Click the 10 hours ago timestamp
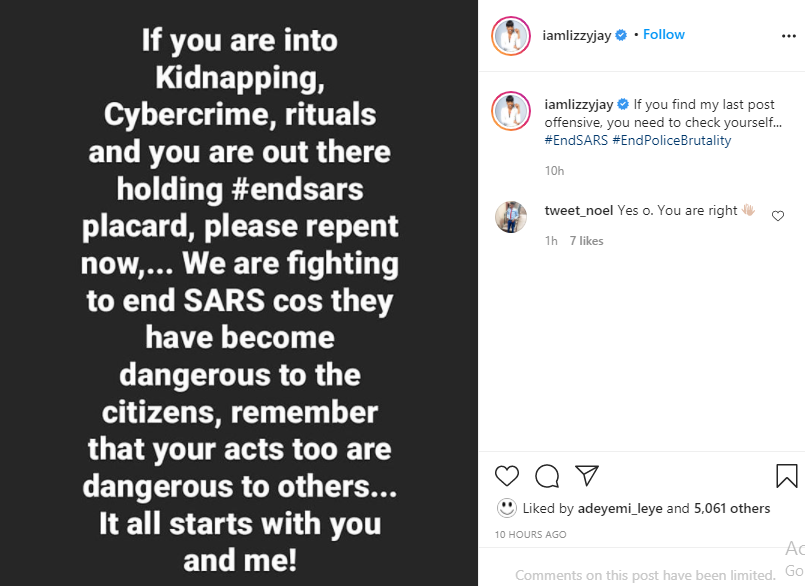This screenshot has height=586, width=805. click(x=530, y=535)
